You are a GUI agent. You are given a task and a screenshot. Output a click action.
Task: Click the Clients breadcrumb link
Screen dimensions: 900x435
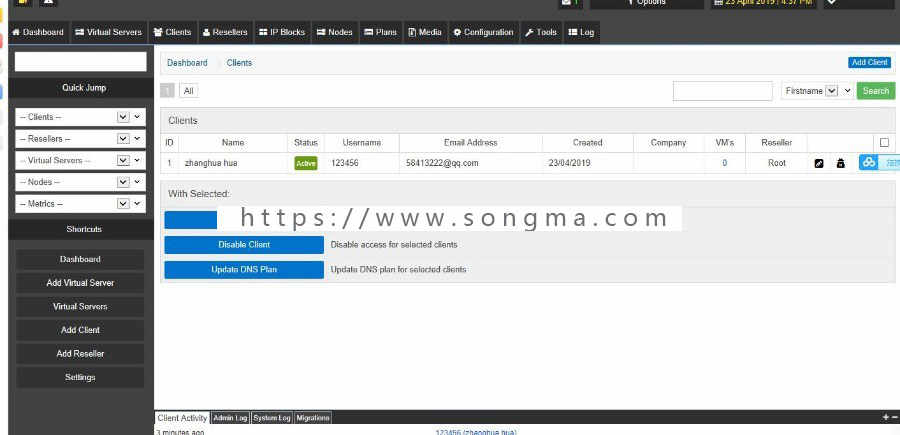click(239, 63)
